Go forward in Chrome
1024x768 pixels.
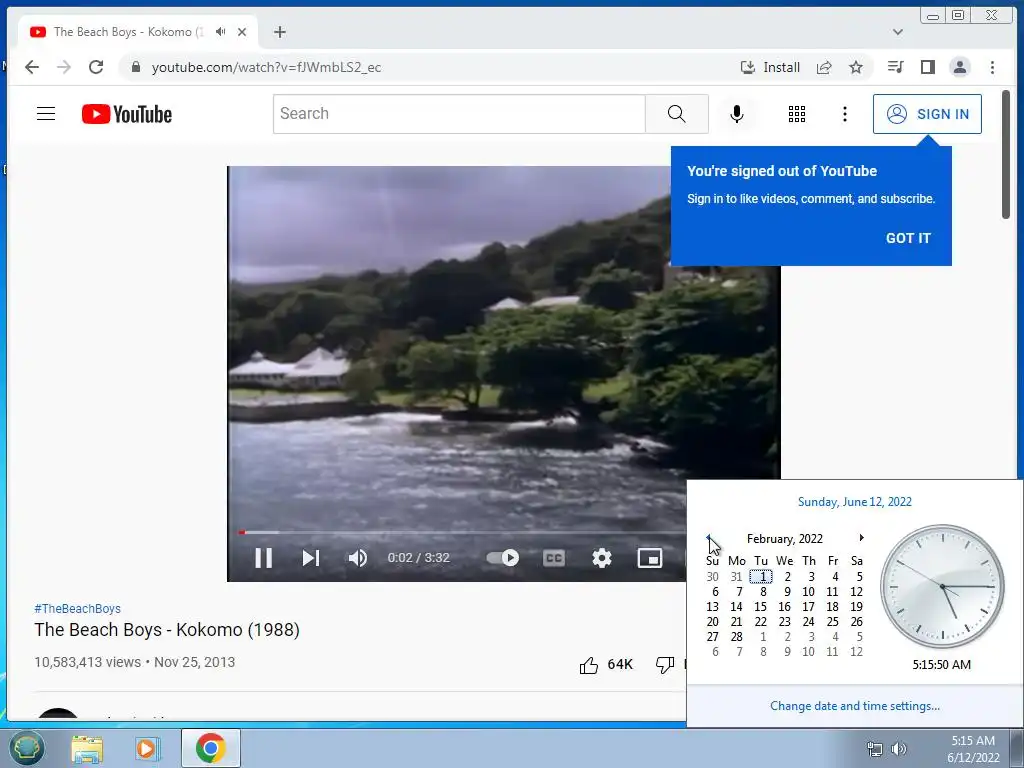click(63, 67)
